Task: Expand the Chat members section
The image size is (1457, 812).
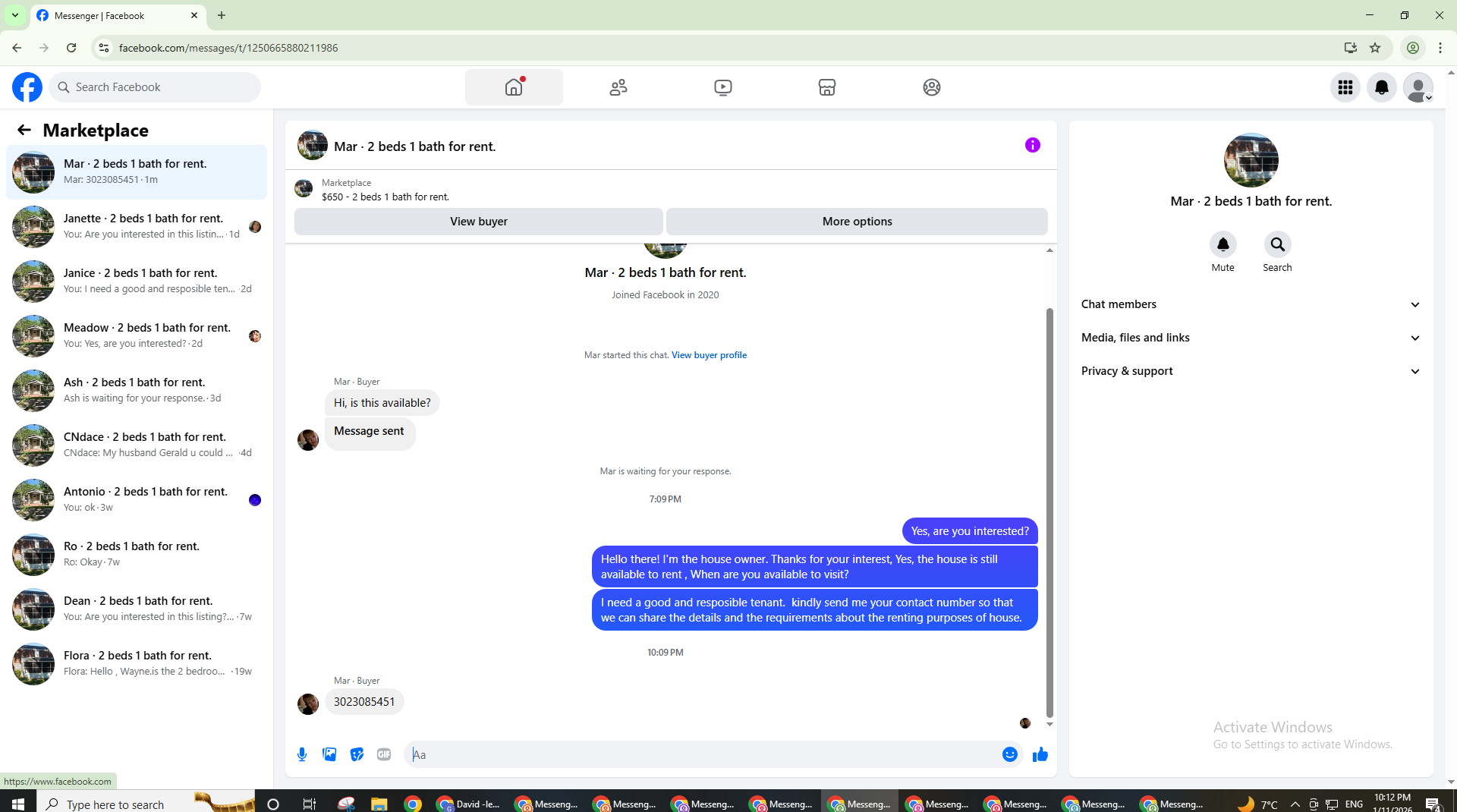Action: 1251,304
